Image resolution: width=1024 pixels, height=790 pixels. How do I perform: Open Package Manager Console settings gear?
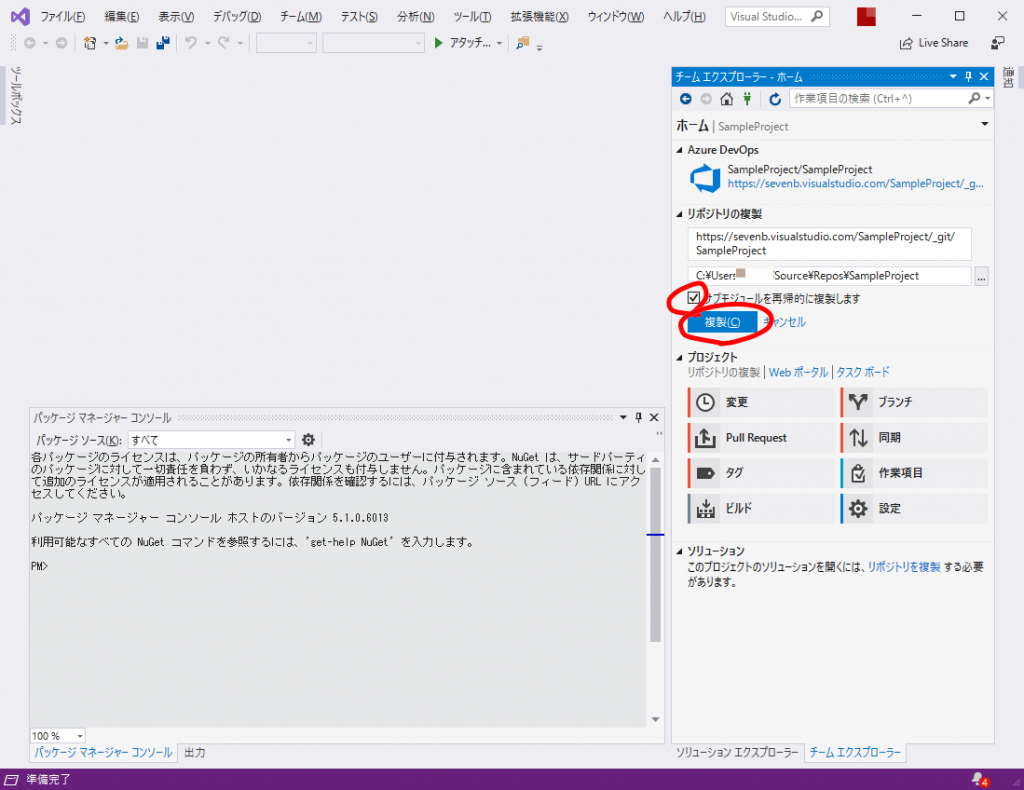pos(308,440)
